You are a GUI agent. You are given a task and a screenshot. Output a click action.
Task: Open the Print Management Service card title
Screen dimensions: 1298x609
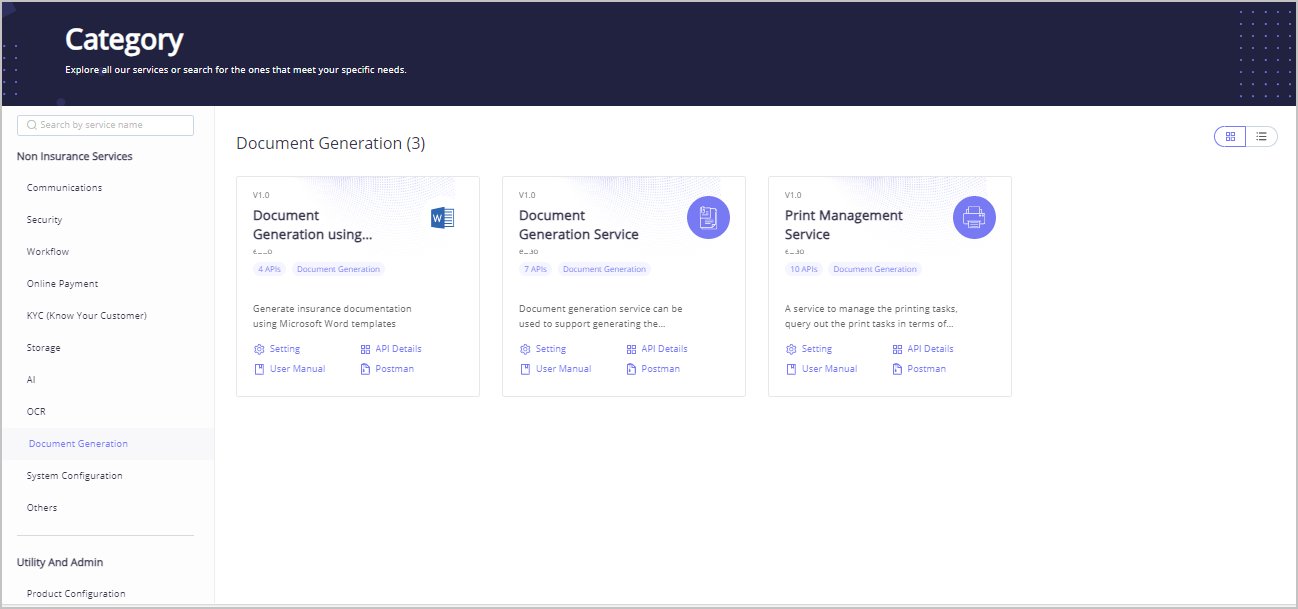coord(844,225)
